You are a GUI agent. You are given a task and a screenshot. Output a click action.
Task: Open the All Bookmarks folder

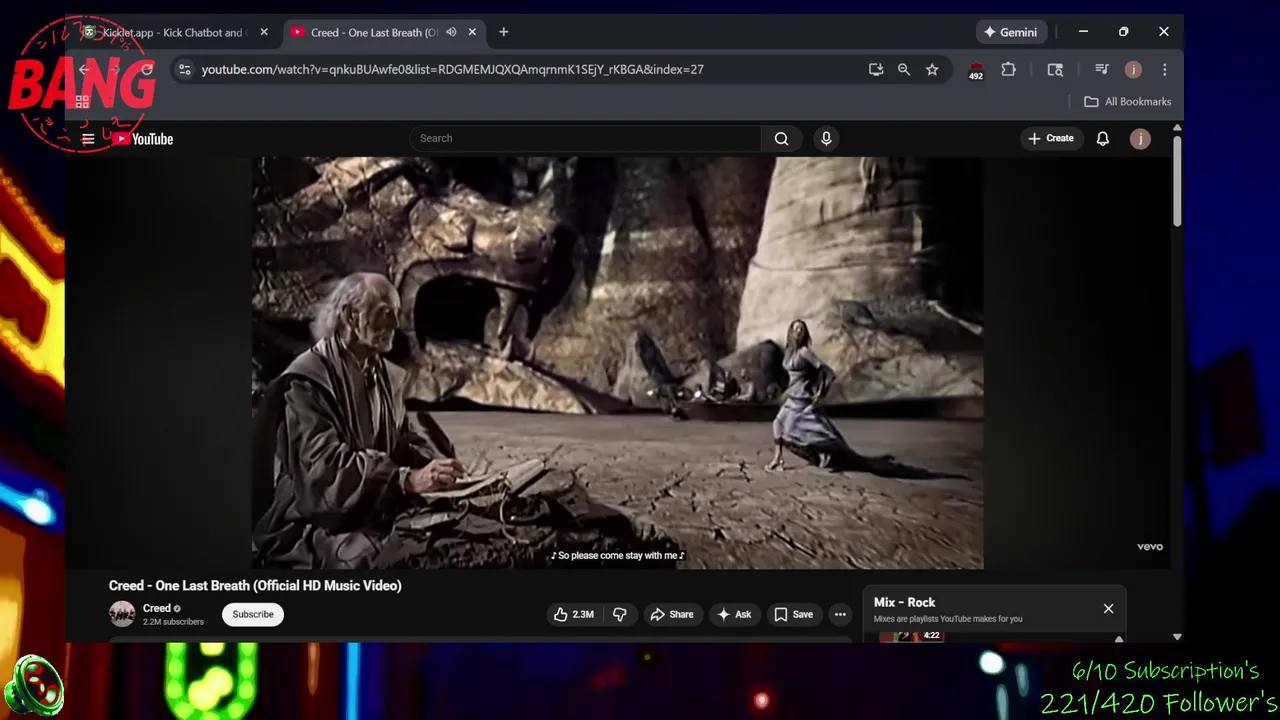point(1127,101)
